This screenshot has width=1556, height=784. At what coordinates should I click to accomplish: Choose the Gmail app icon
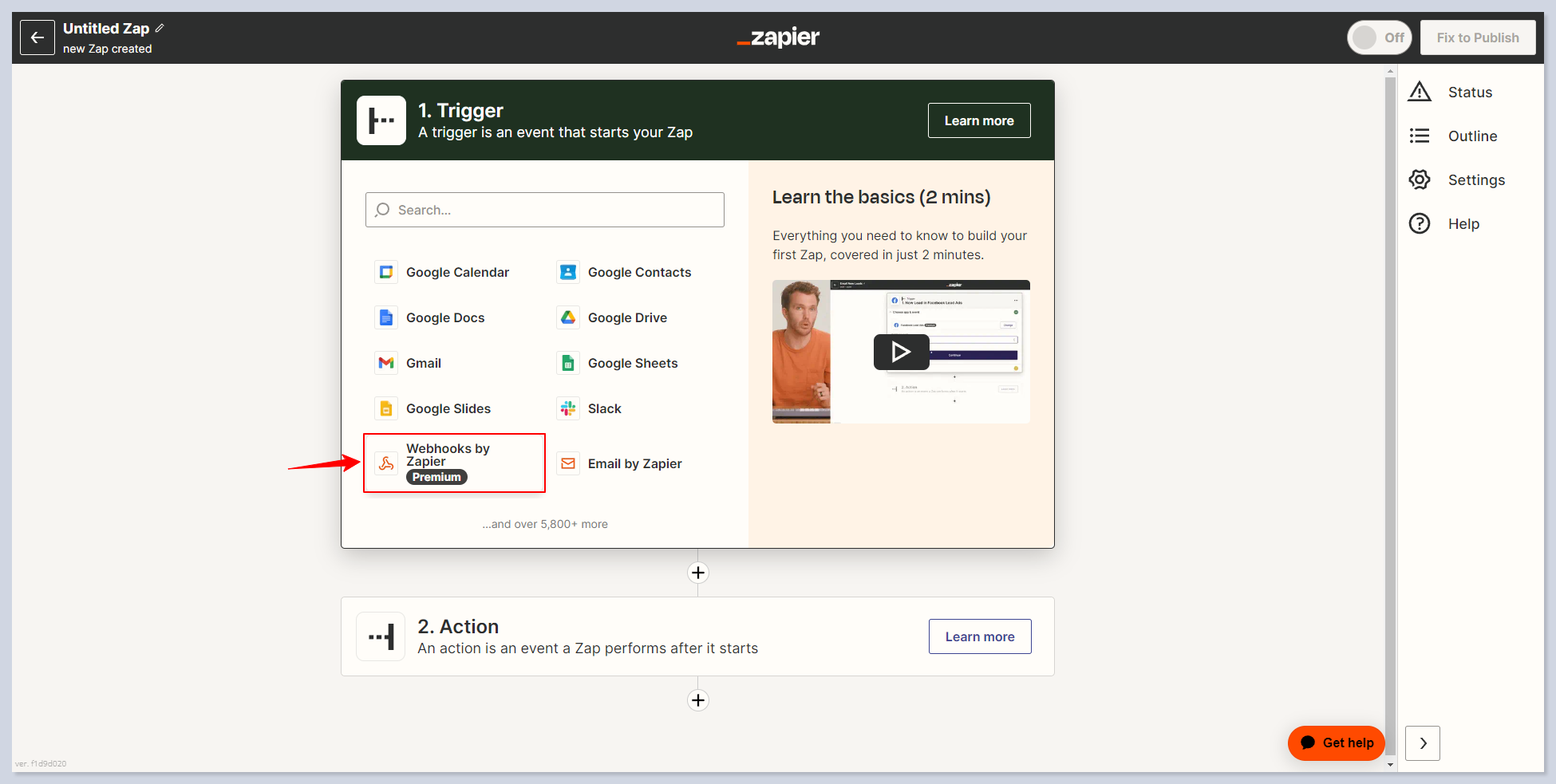386,363
